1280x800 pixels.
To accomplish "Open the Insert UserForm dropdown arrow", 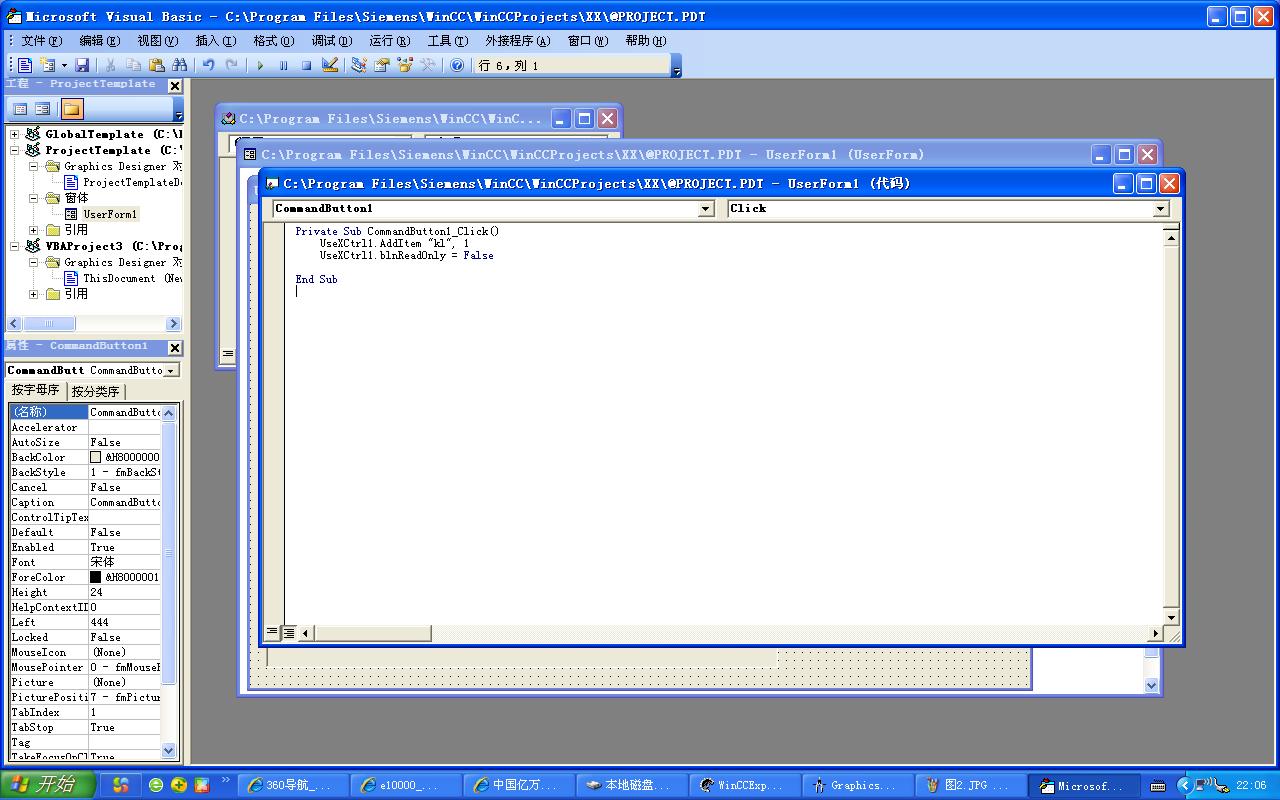I will (x=63, y=65).
